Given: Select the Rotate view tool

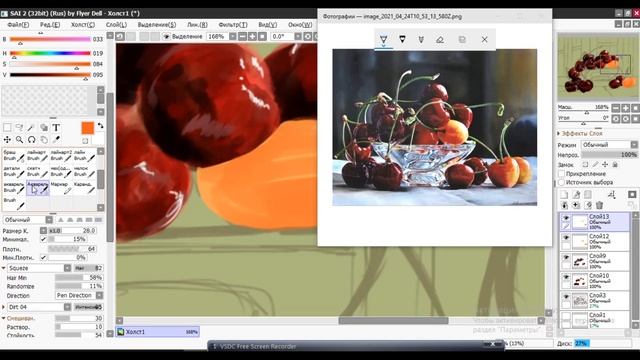Looking at the screenshot, I should [x=31, y=140].
